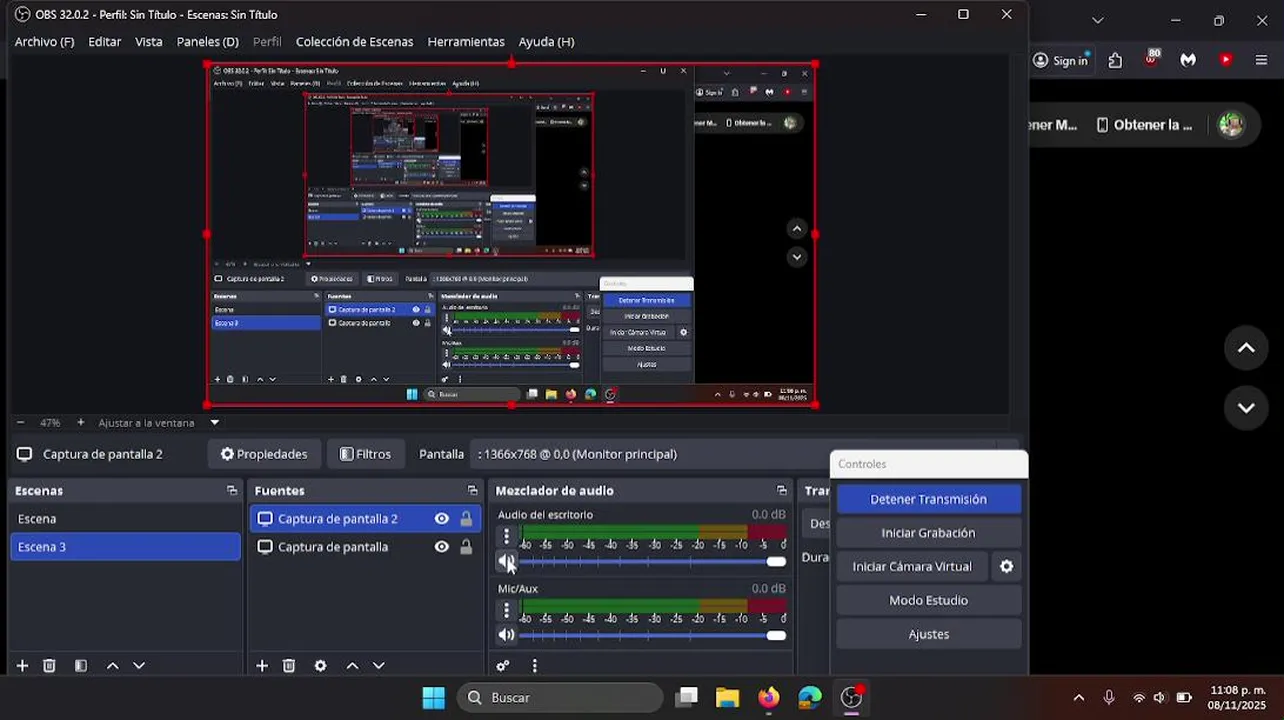Screen dimensions: 1284x720
Task: Click Iniciar Cámara Virtual button
Action: pos(911,566)
